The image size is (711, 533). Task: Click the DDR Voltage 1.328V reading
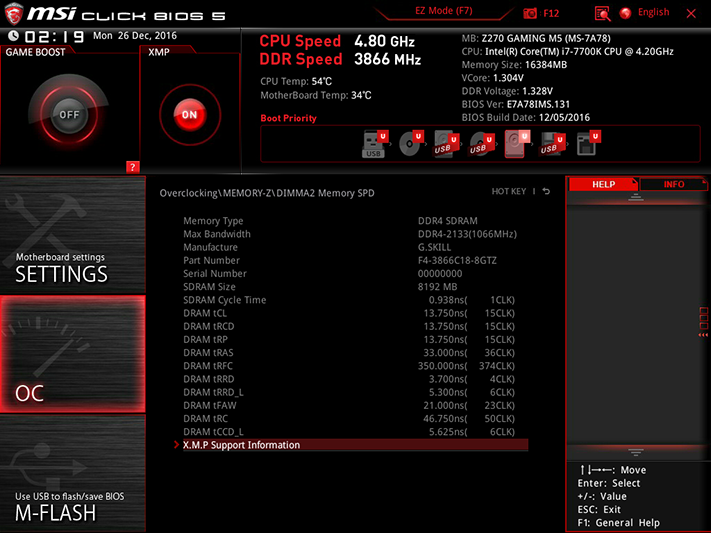click(x=507, y=91)
